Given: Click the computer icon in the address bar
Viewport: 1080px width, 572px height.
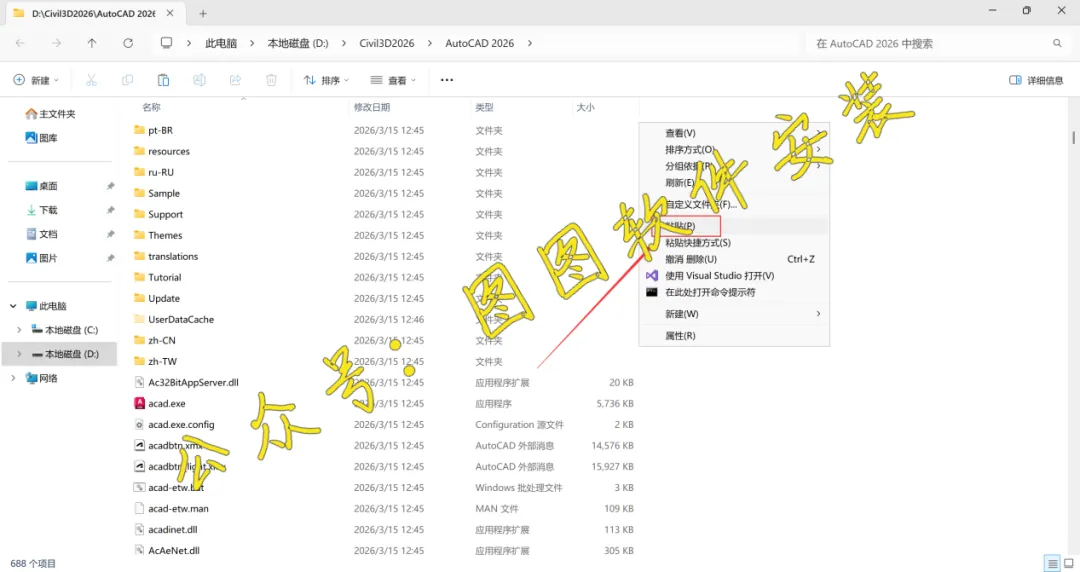Looking at the screenshot, I should coord(166,43).
